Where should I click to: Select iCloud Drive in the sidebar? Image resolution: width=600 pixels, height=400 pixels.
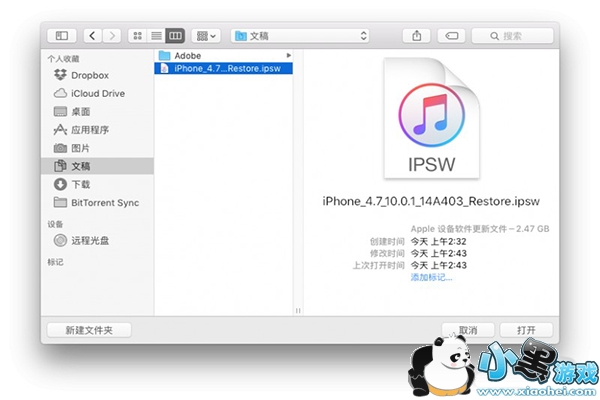tap(97, 93)
